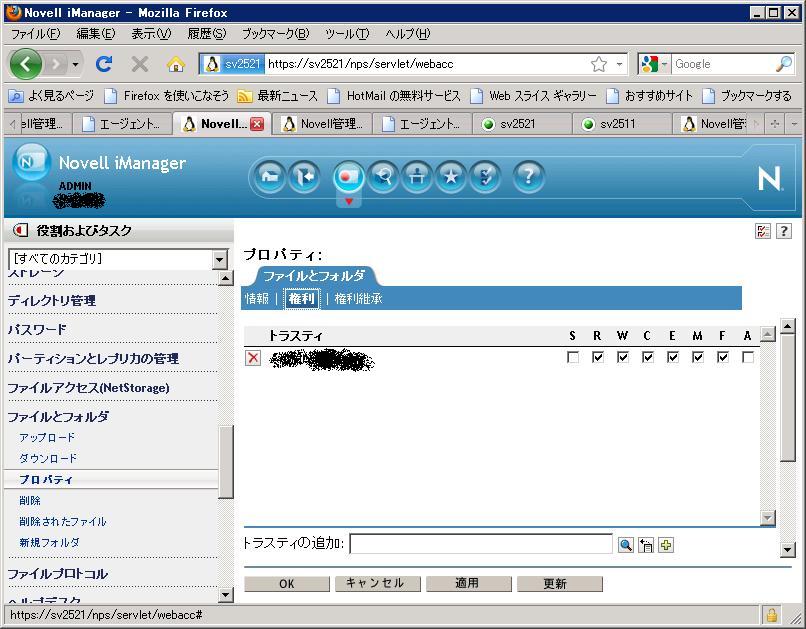
Task: Open the ブックマーク(B) menu
Action: (x=276, y=34)
